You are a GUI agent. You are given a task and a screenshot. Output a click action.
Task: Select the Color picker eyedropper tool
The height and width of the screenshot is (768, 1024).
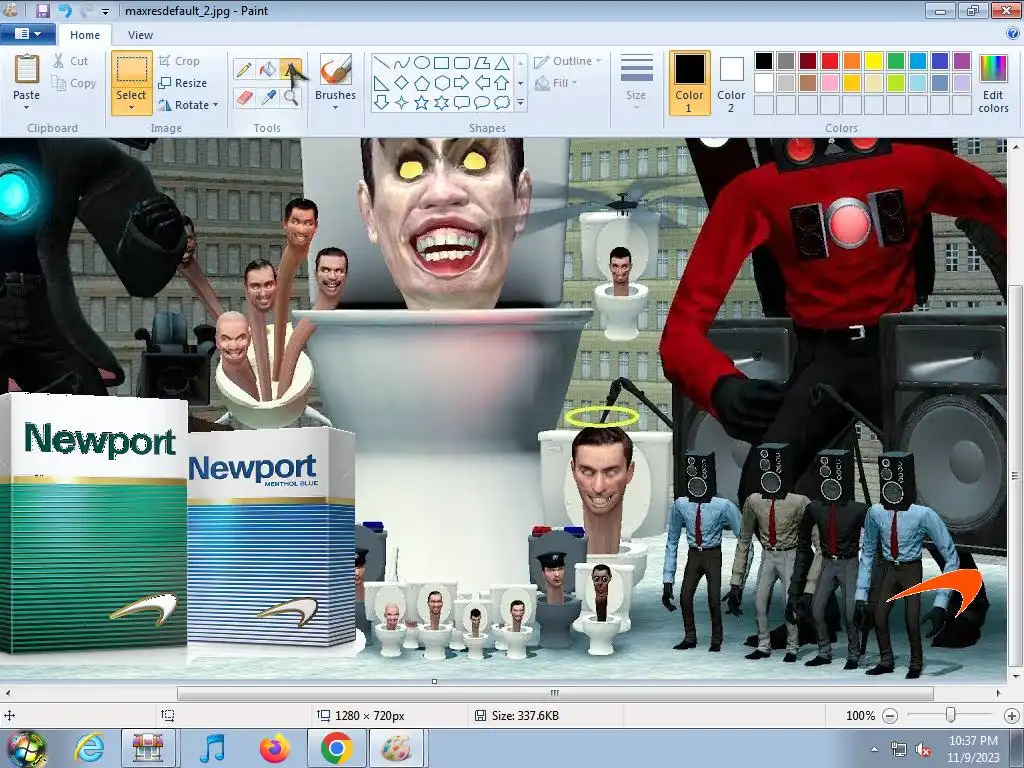point(268,98)
